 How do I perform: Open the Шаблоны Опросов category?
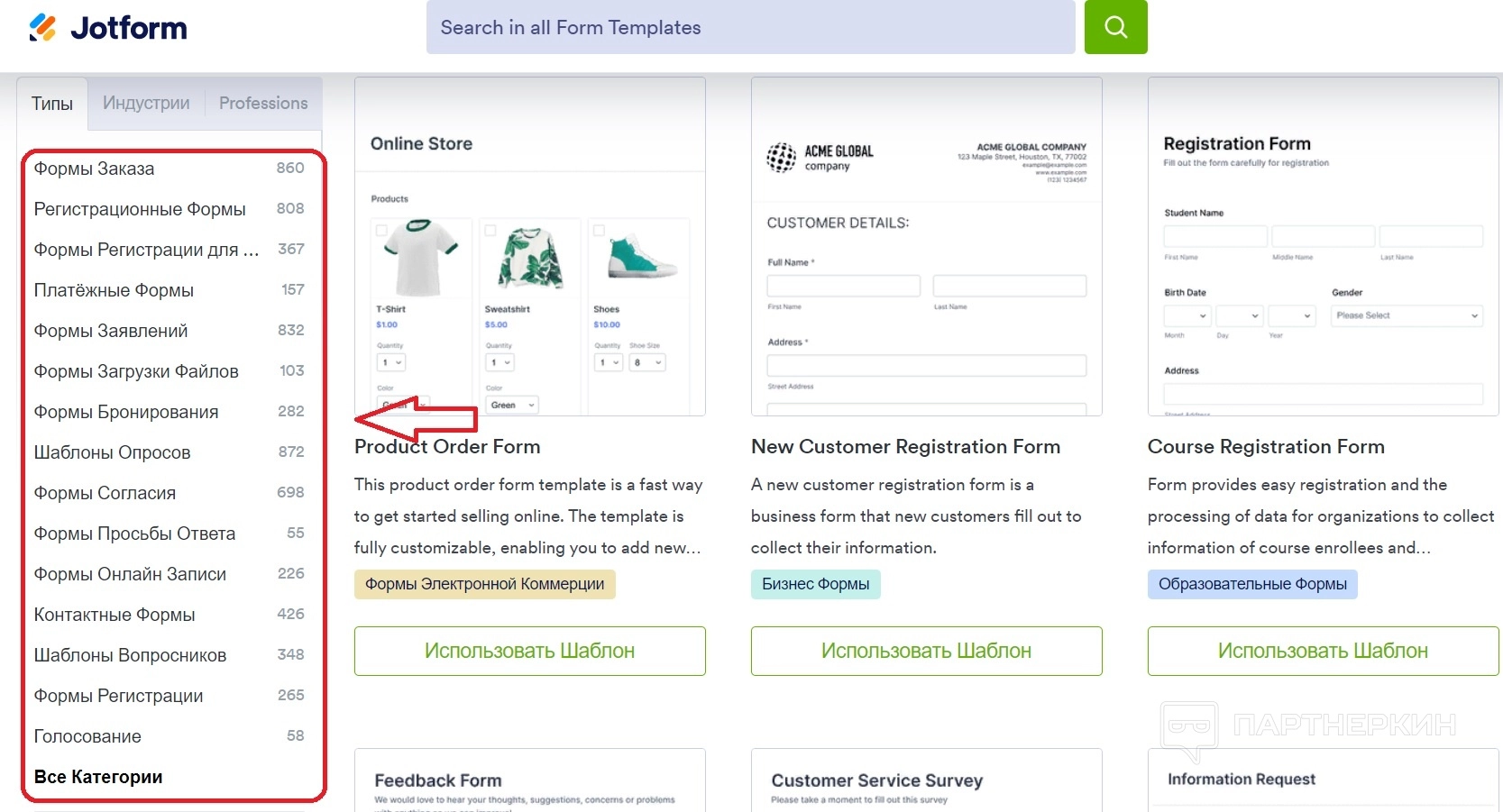click(113, 452)
